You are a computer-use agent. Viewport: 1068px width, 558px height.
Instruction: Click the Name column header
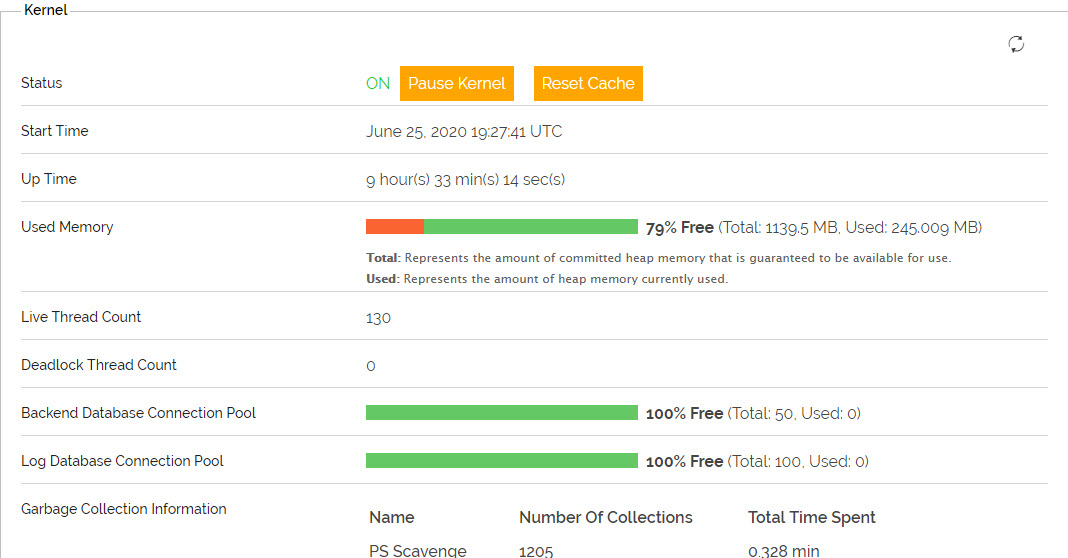point(392,517)
